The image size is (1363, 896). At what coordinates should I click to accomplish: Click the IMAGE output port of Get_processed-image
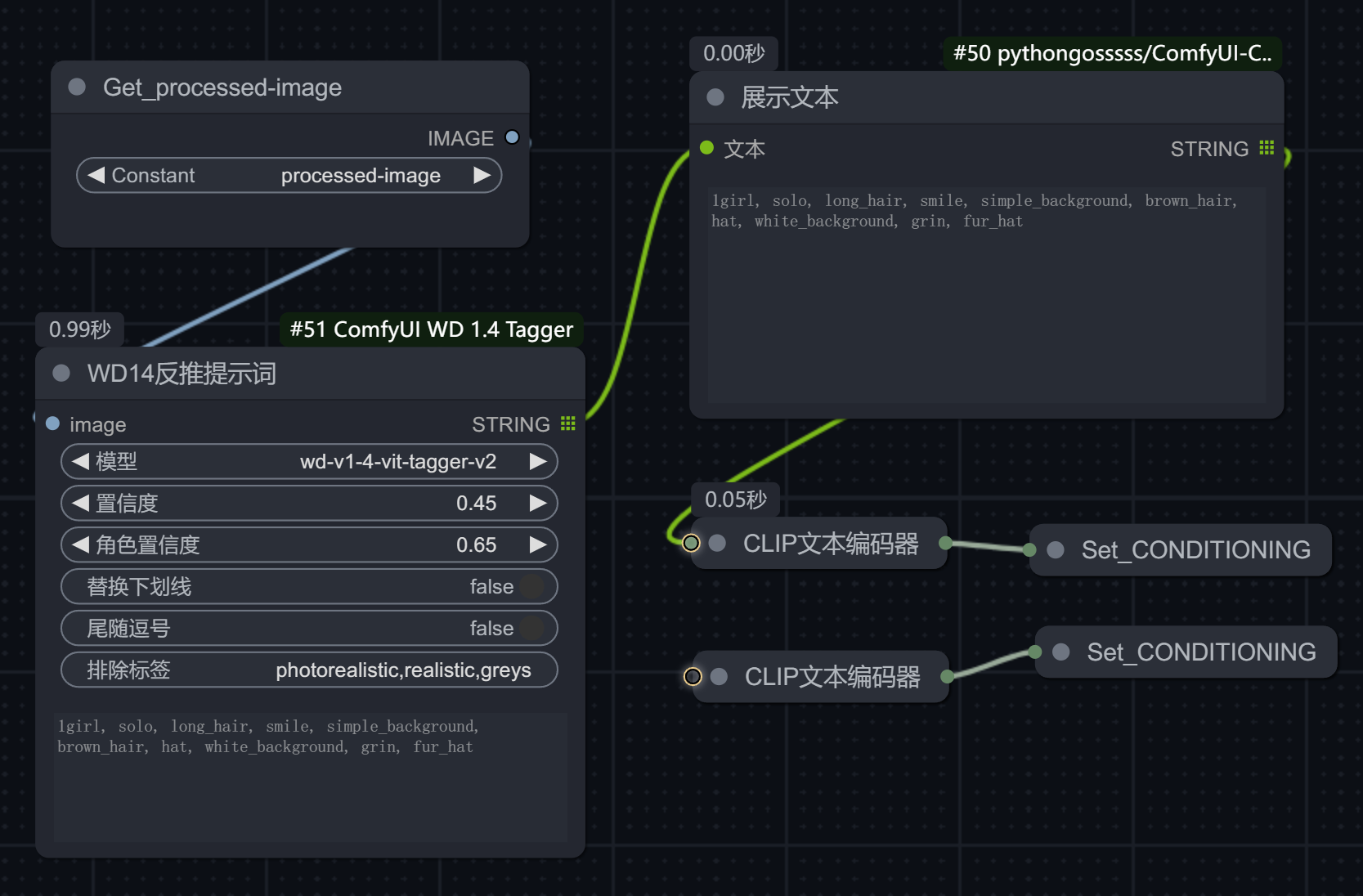tap(512, 137)
